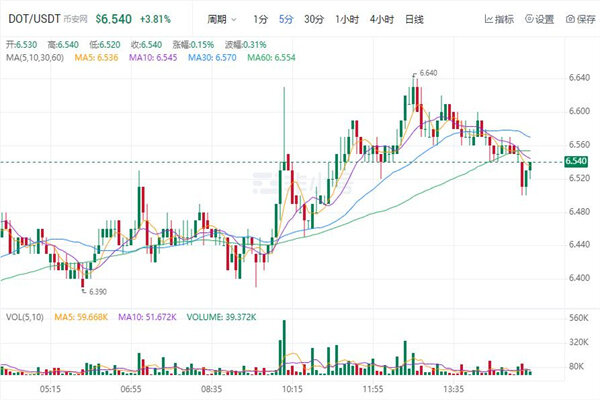Screen dimensions: 600x400
Task: Click the 6.540 current price tag
Action: (x=575, y=162)
